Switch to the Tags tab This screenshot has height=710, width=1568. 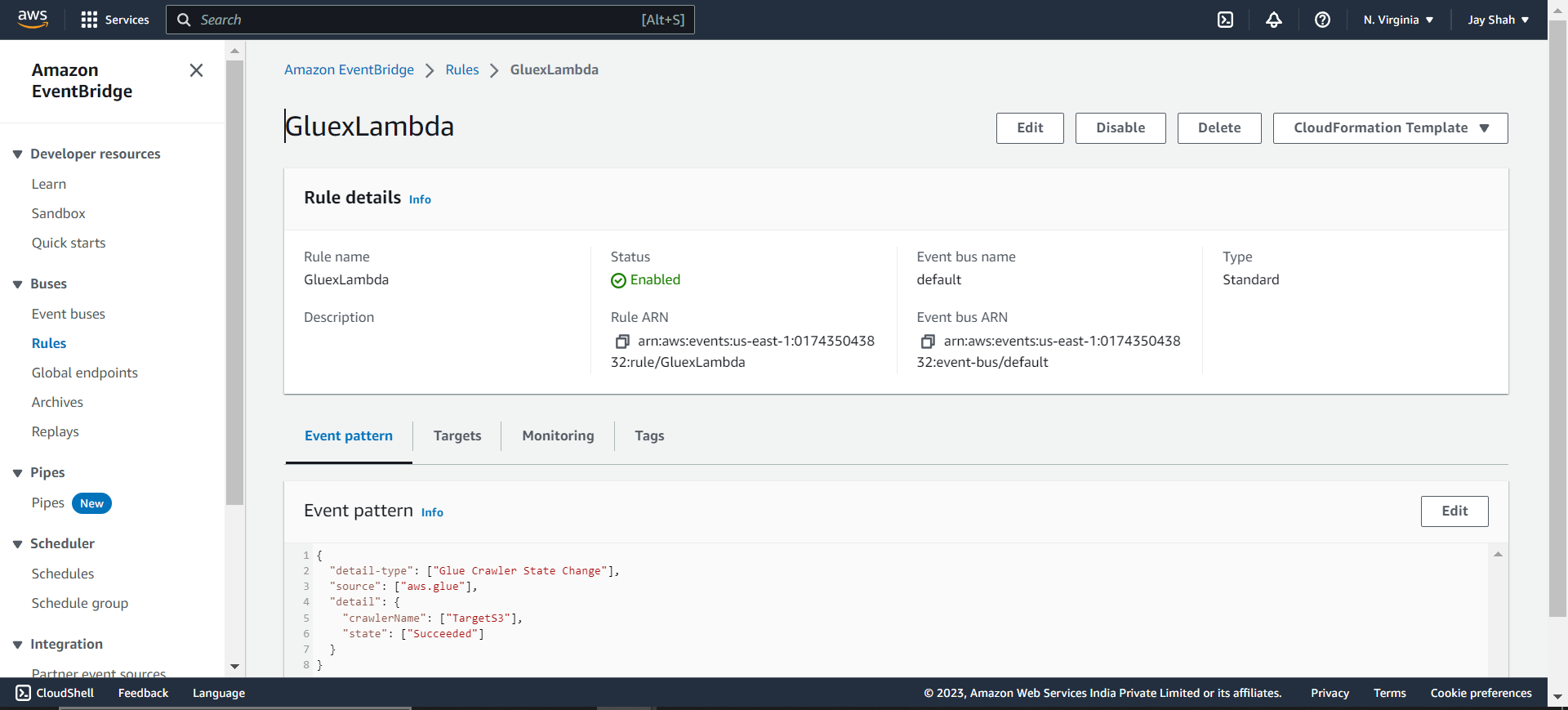tap(649, 436)
